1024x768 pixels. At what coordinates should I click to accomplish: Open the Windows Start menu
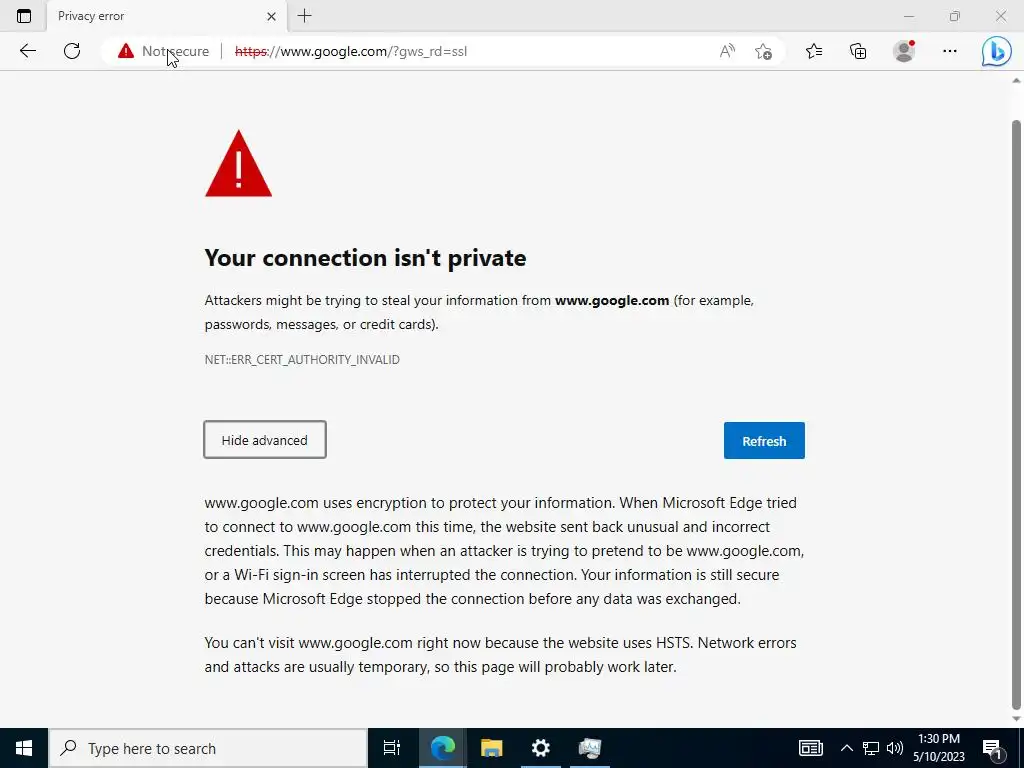(24, 748)
